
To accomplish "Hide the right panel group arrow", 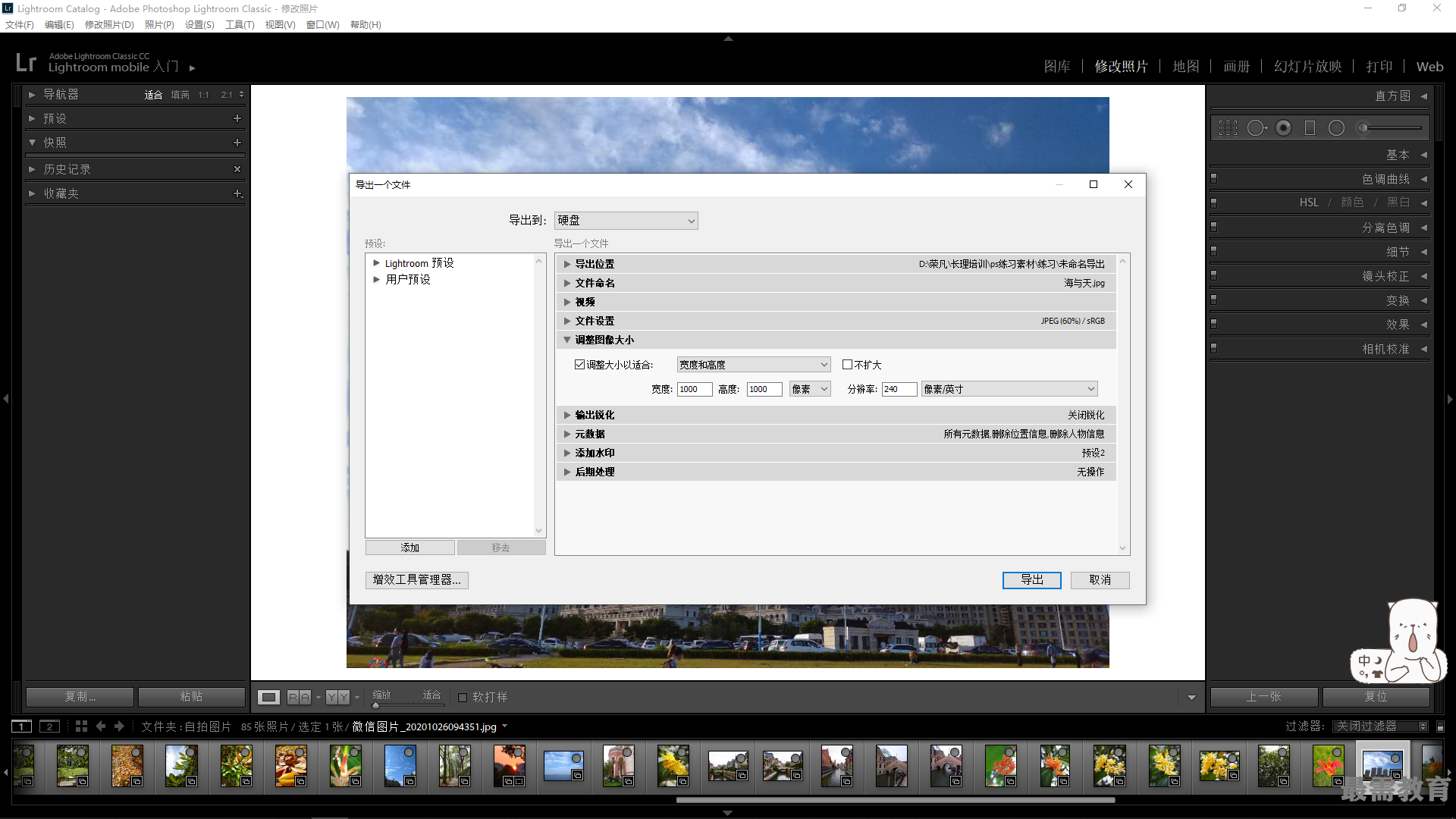I will (1450, 398).
